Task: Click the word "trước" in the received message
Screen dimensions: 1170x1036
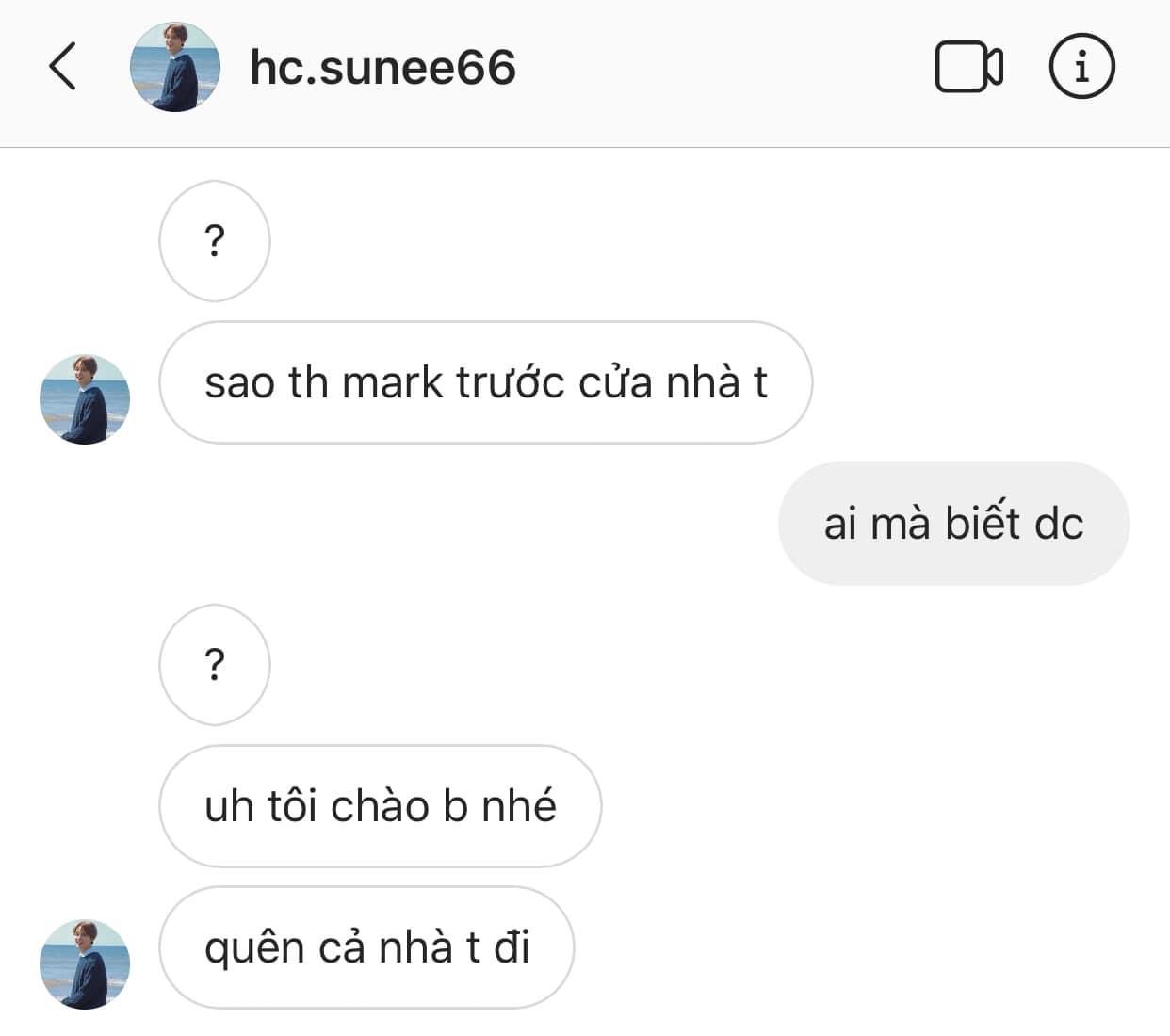Action: [510, 382]
